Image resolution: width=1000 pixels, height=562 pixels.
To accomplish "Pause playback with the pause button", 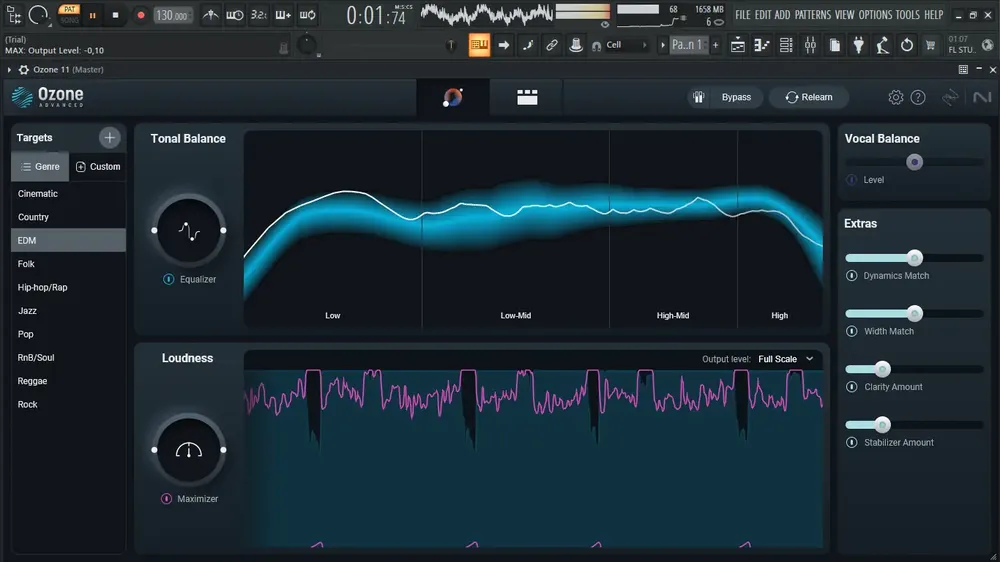I will (x=92, y=15).
